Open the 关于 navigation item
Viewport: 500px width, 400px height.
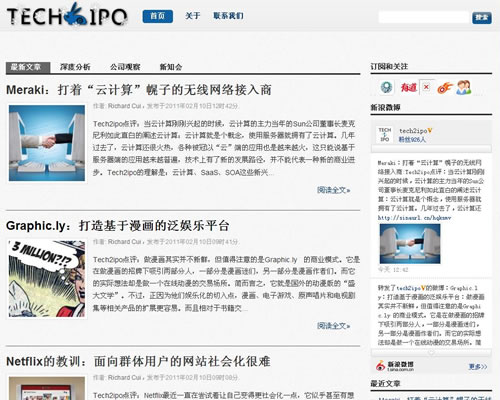(193, 16)
